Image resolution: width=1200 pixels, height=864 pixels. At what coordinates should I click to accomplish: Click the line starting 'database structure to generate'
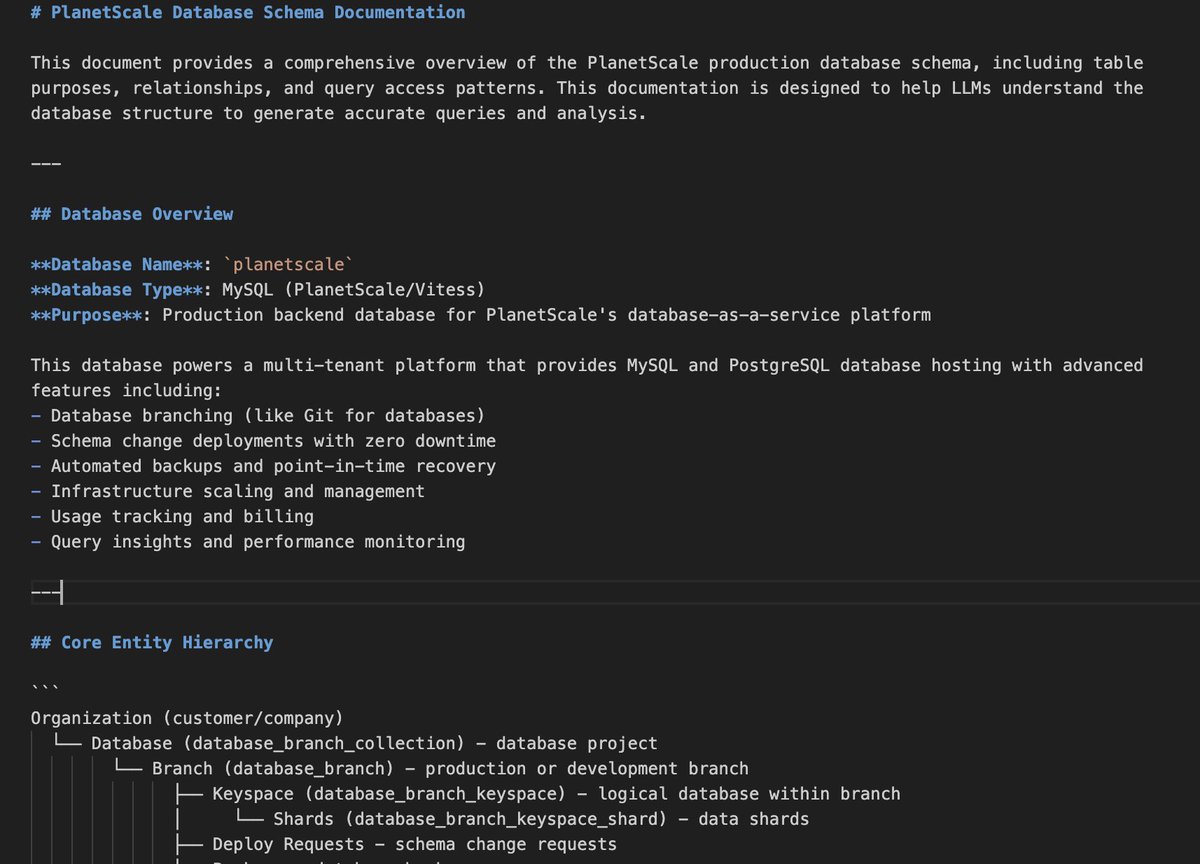[x=339, y=113]
